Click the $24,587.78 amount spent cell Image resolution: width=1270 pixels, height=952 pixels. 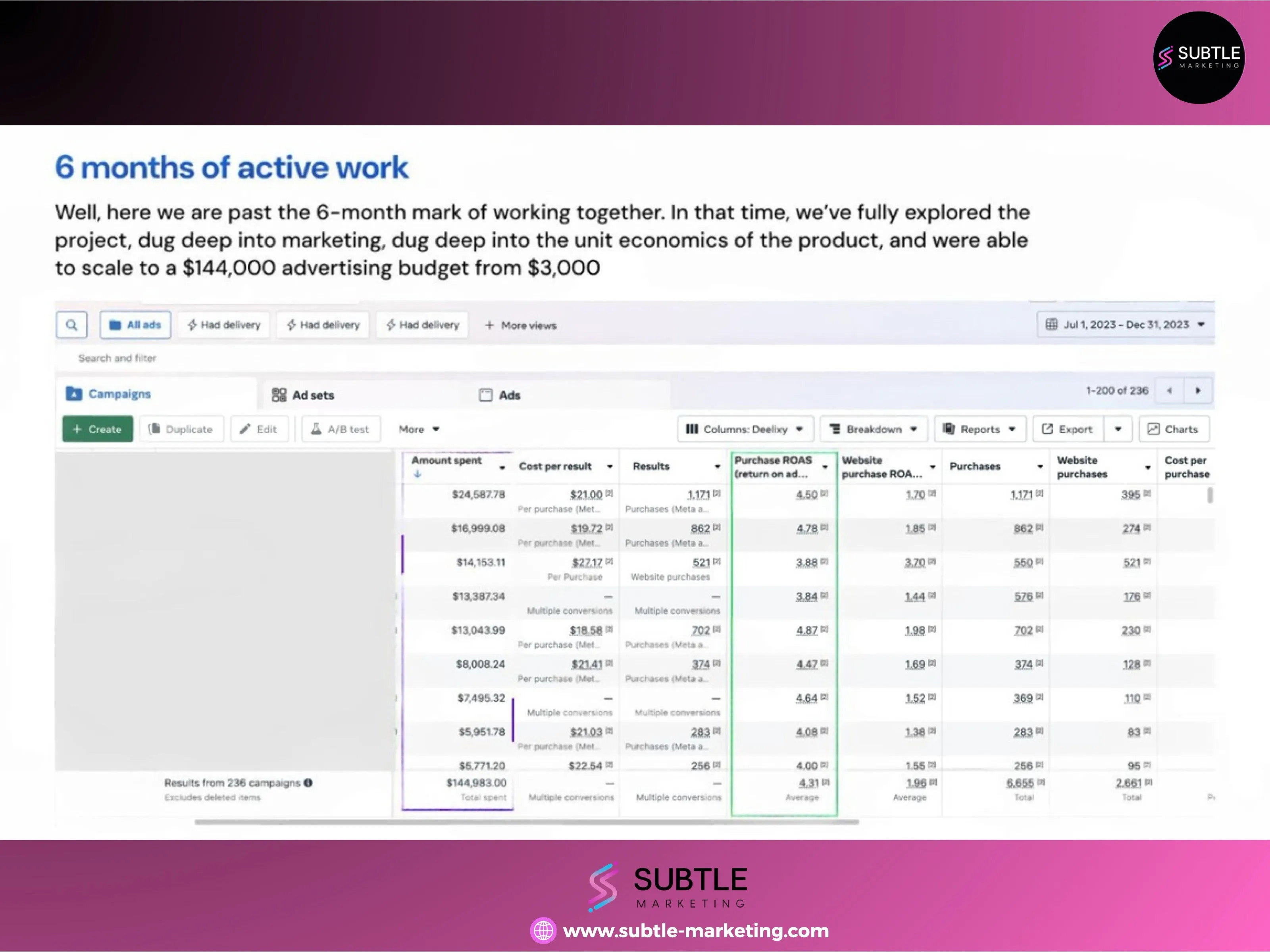pyautogui.click(x=478, y=494)
